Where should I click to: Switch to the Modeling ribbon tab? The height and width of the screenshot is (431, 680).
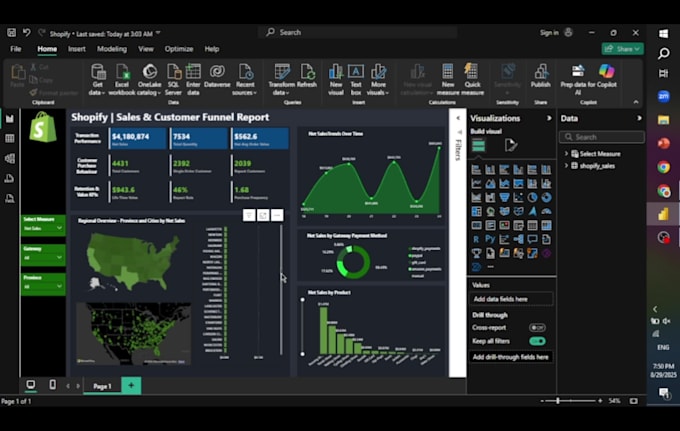pos(112,49)
